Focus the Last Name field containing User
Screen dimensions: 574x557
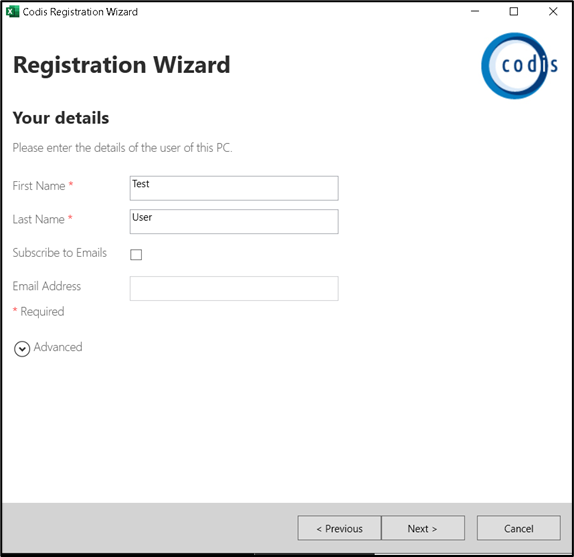(x=234, y=221)
